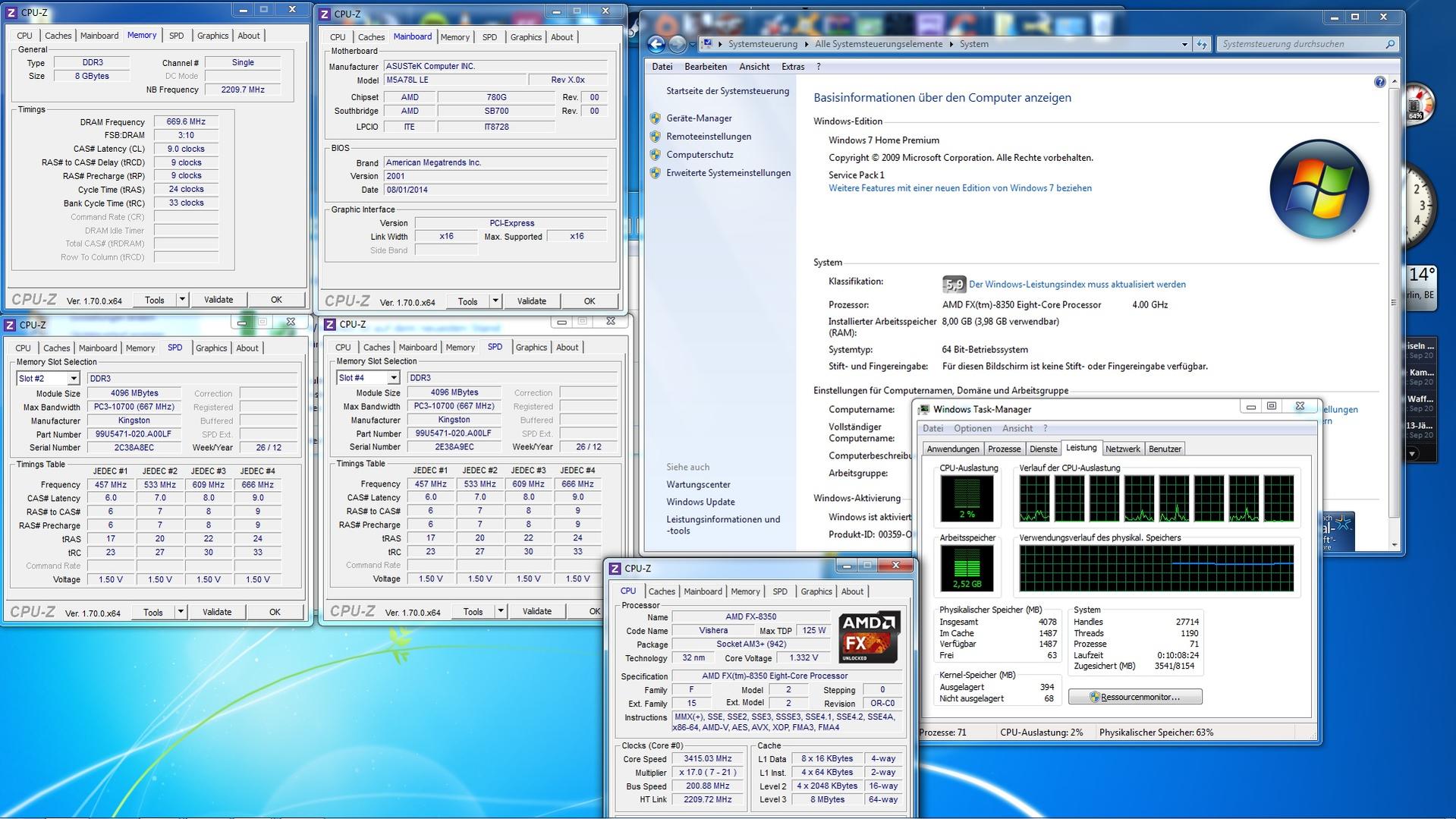Open the Extras menu in Systemsteuerung
Viewport: 1456px width, 819px height.
793,67
